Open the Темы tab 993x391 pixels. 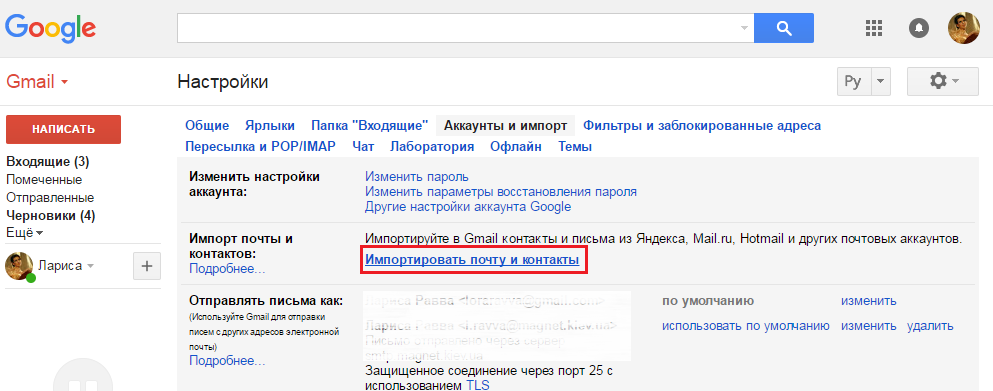(575, 147)
